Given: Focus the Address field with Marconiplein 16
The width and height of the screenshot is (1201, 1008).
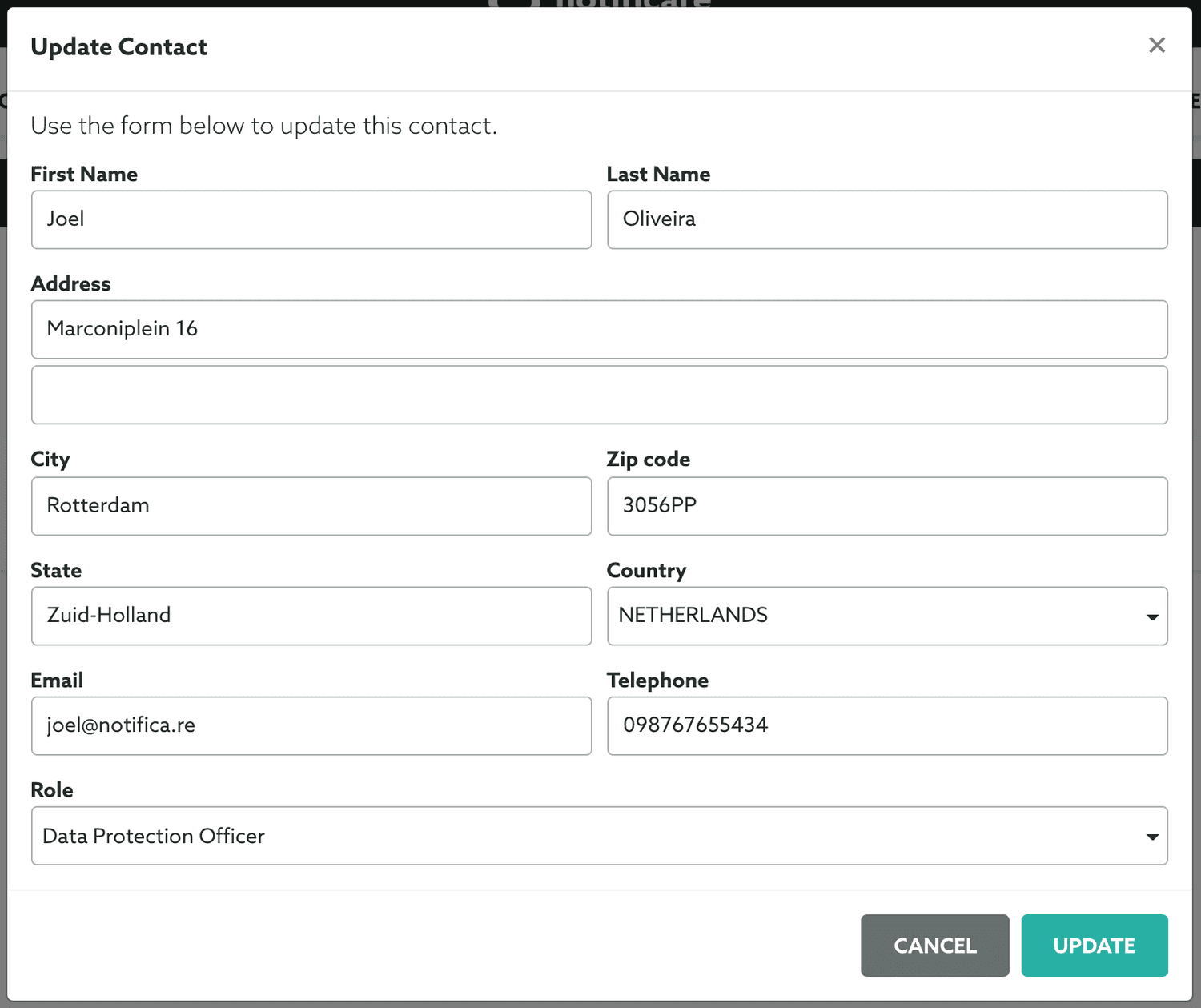Looking at the screenshot, I should pos(599,329).
